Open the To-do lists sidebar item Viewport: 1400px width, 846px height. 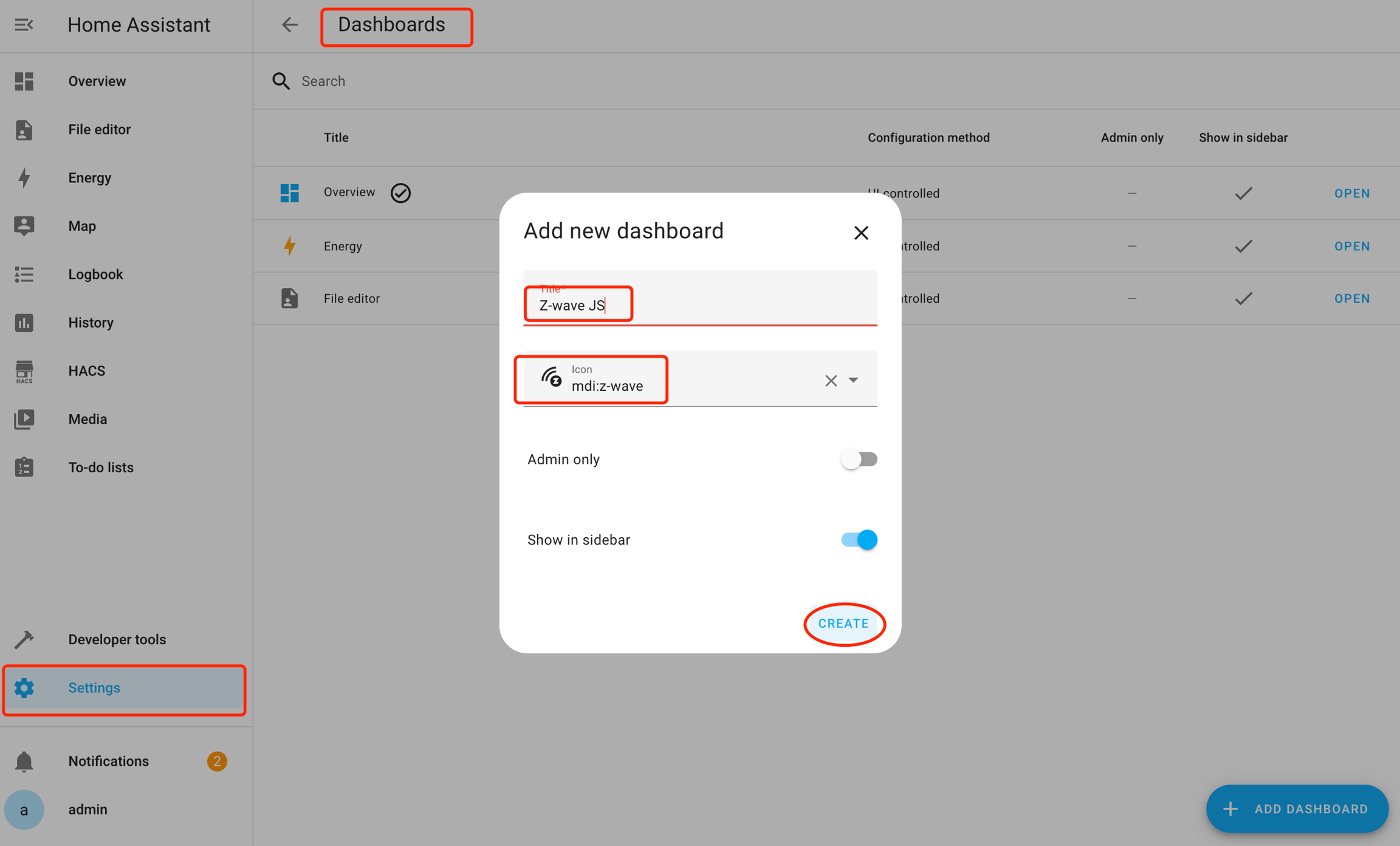click(100, 467)
